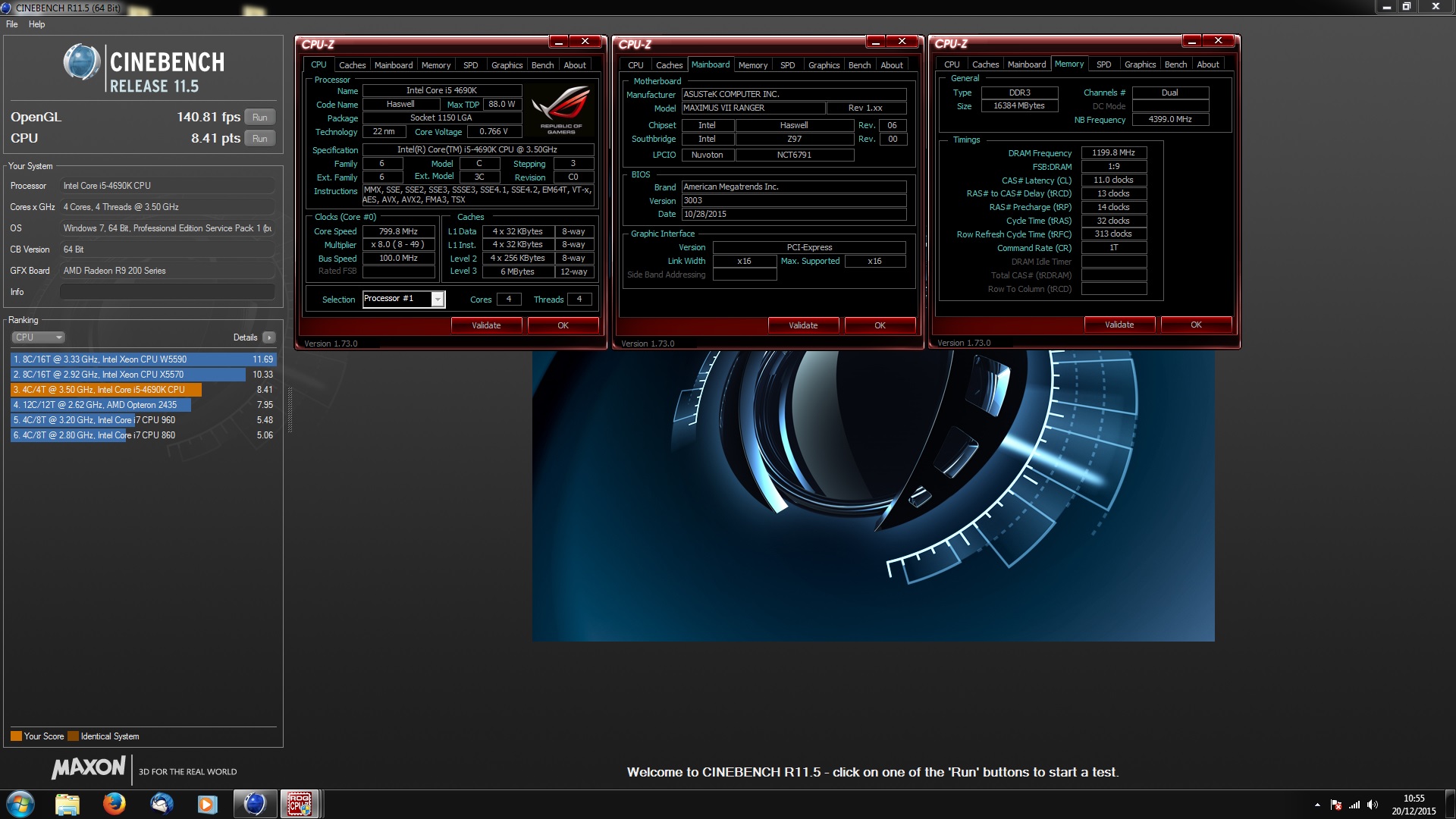Run the OpenGL benchmark
This screenshot has width=1456, height=819.
point(259,118)
